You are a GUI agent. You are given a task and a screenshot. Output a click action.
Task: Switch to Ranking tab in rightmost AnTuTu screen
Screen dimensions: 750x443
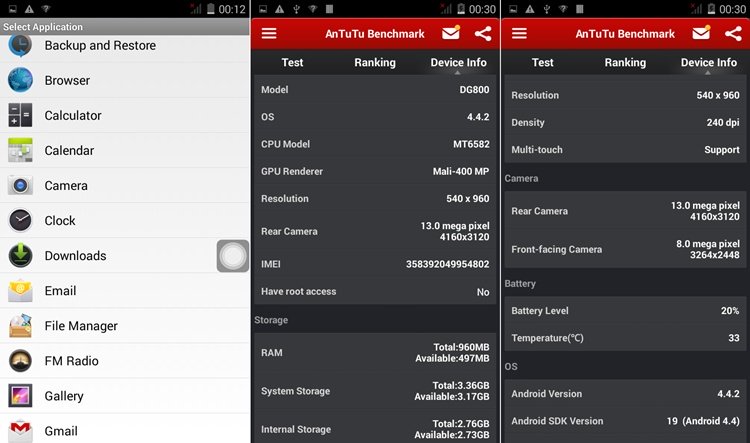click(x=625, y=62)
